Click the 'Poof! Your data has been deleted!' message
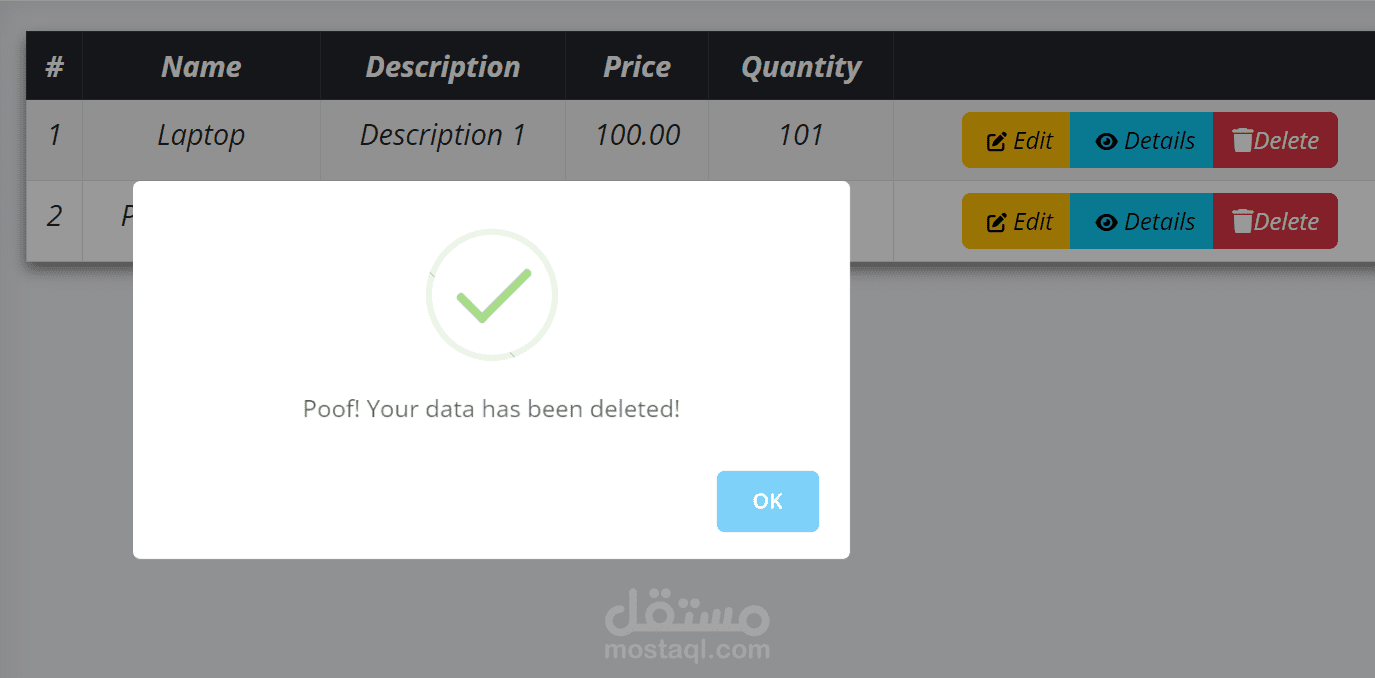 coord(492,409)
